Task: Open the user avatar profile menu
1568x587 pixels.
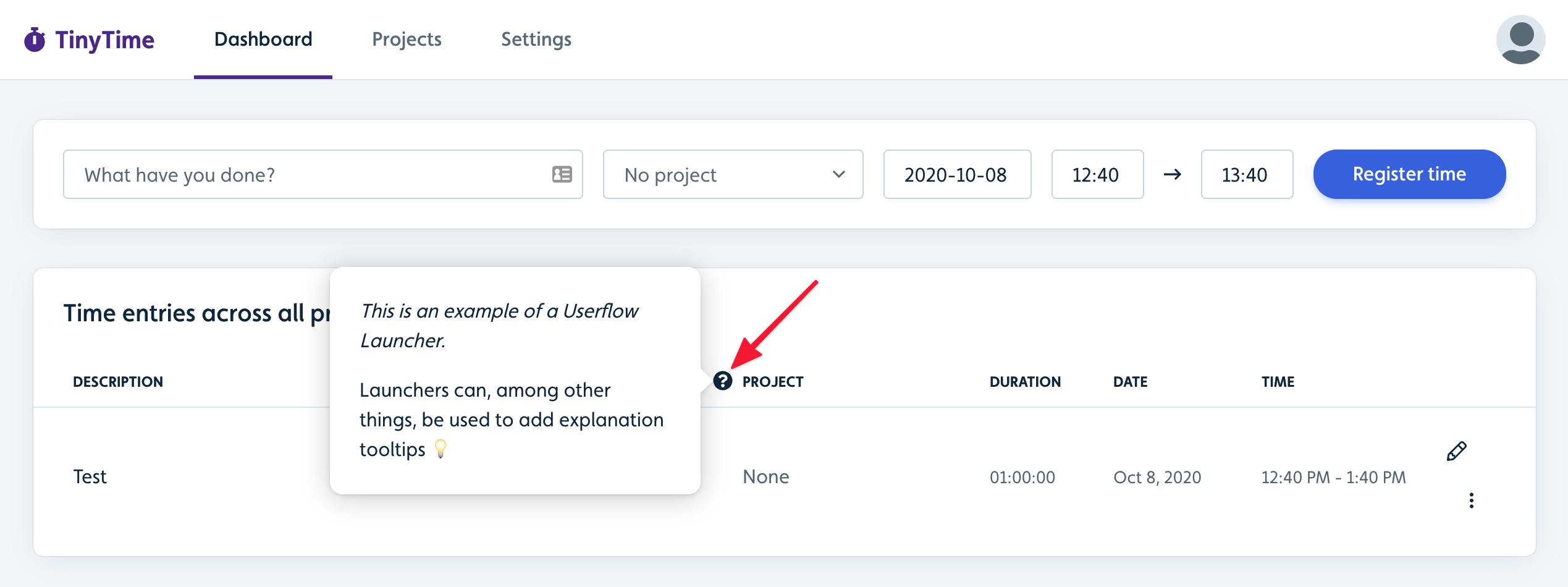Action: click(x=1520, y=40)
